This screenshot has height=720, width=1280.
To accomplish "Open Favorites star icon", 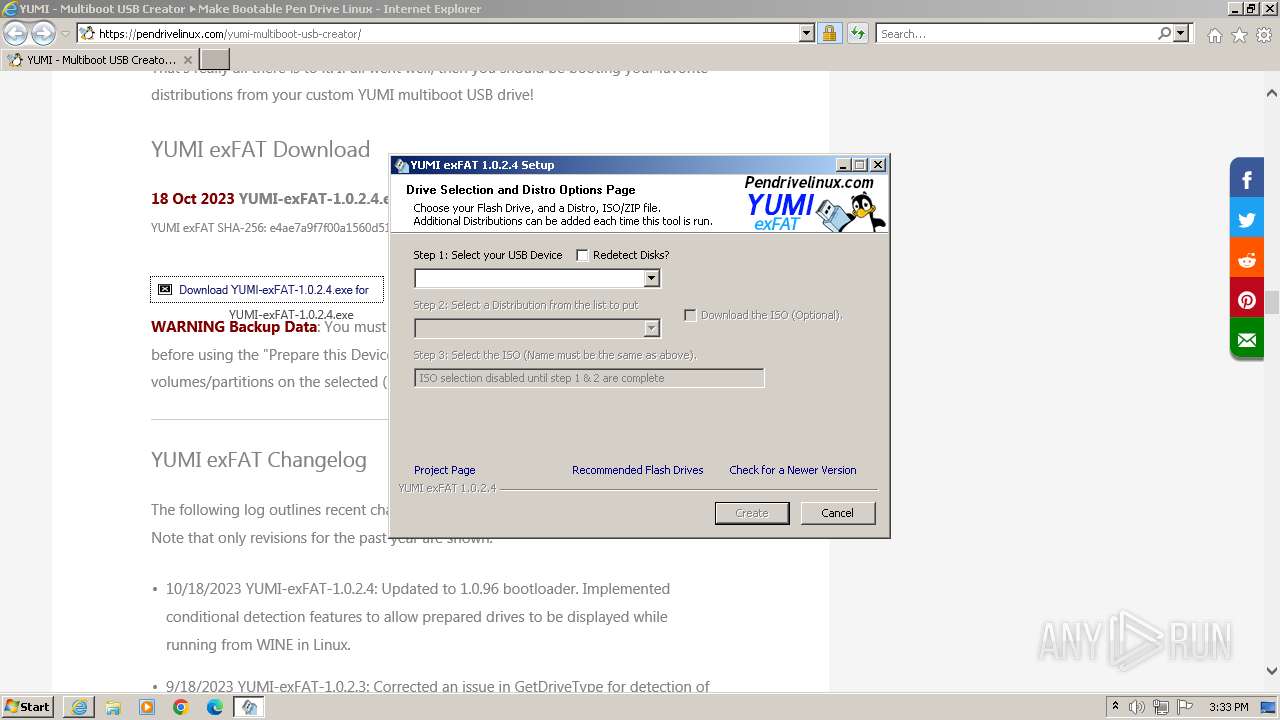I will [1239, 35].
